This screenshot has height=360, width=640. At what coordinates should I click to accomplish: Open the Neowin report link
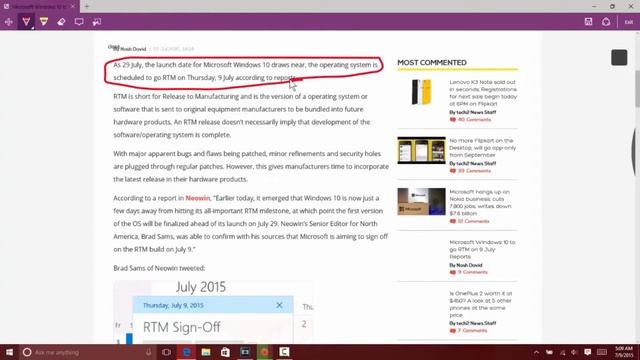pyautogui.click(x=198, y=198)
